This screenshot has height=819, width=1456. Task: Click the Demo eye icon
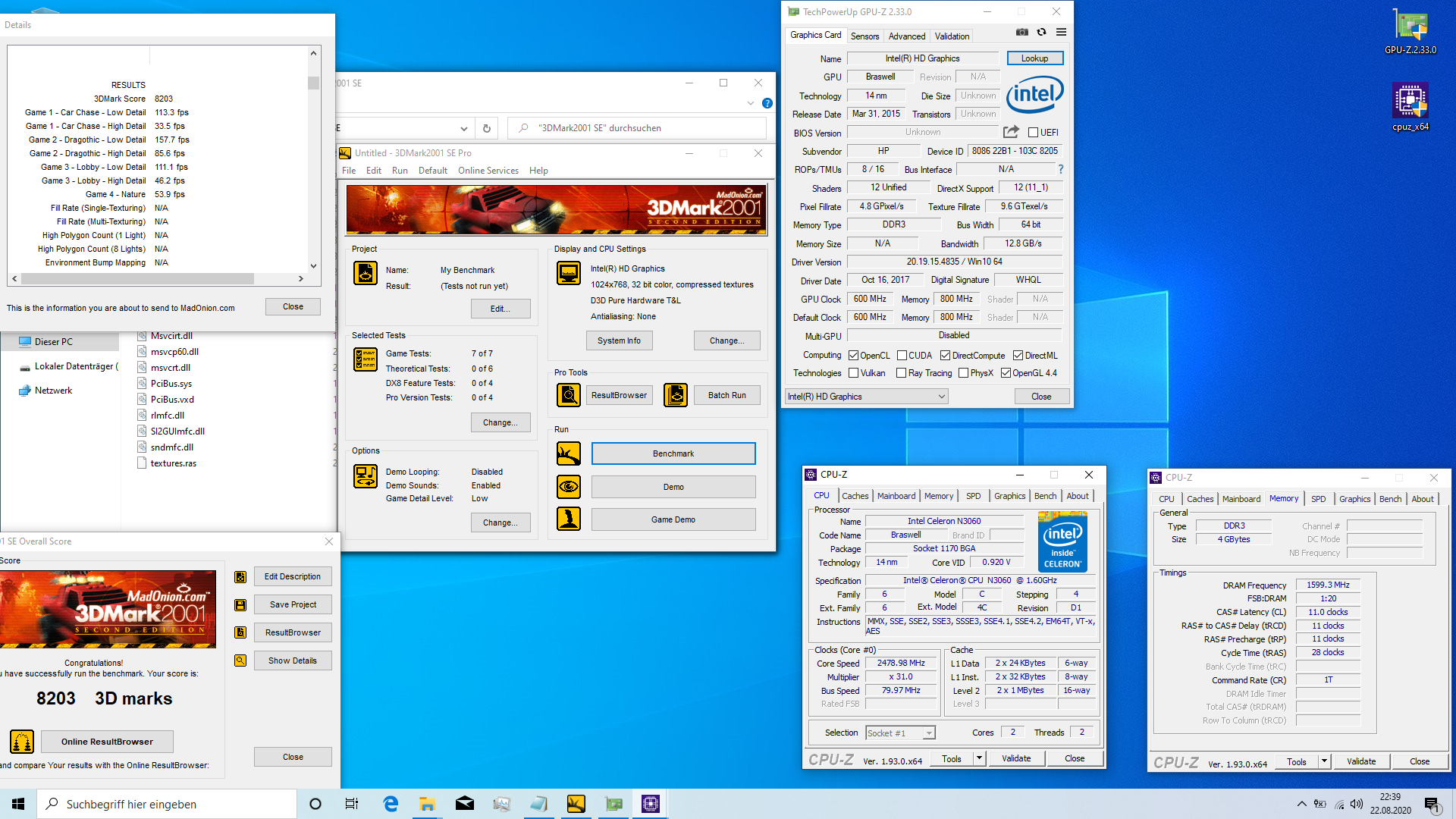569,487
